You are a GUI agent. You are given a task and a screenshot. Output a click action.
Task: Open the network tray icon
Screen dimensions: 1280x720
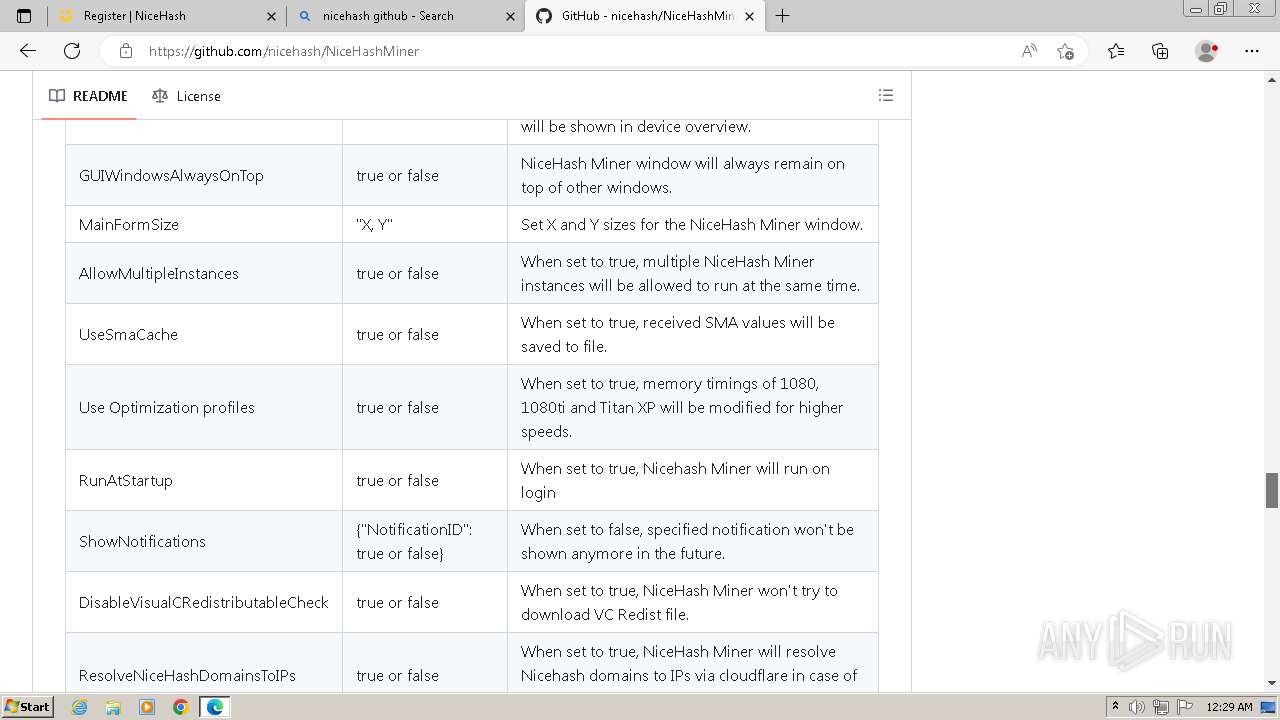coord(1161,707)
